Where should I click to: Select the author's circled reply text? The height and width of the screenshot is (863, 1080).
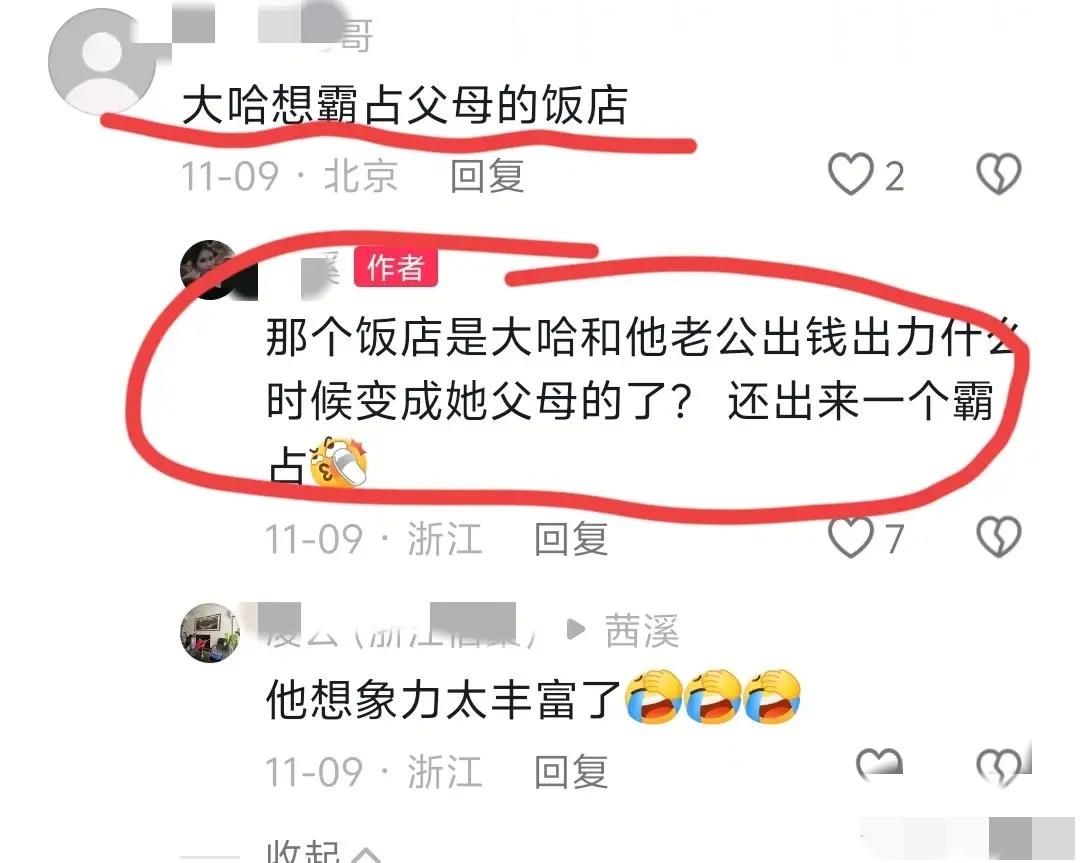pyautogui.click(x=641, y=401)
